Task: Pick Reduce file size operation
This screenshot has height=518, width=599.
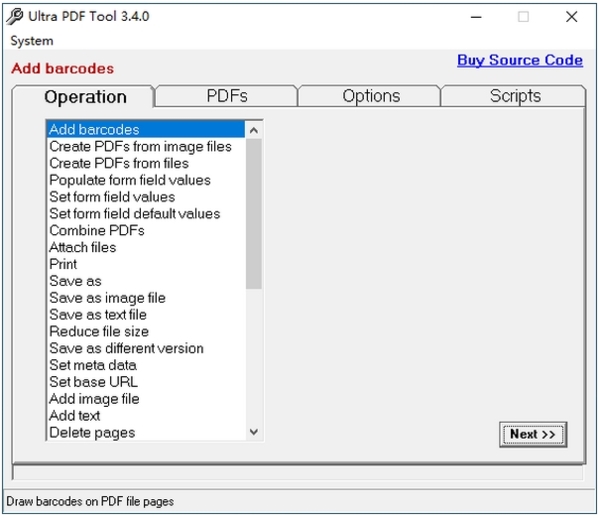Action: (x=146, y=331)
